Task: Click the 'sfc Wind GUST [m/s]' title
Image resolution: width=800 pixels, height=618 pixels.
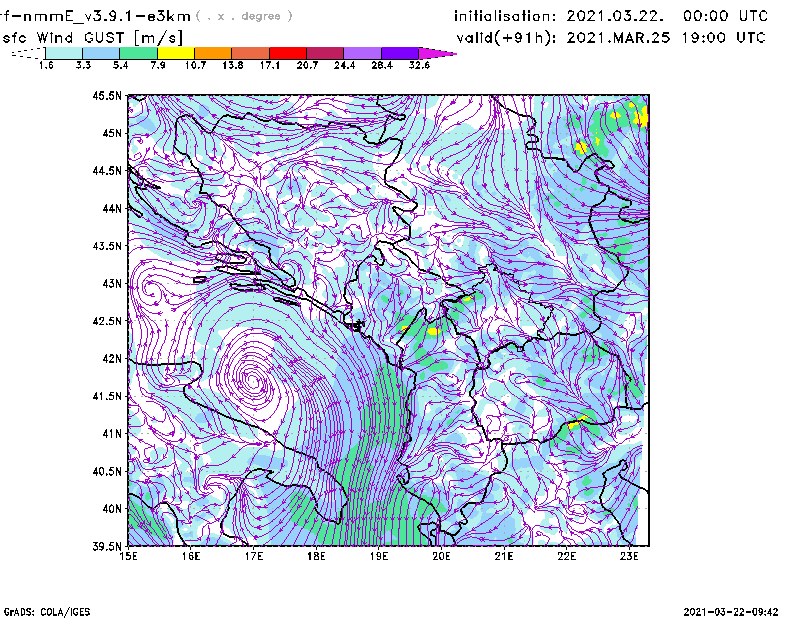Action: pyautogui.click(x=92, y=38)
